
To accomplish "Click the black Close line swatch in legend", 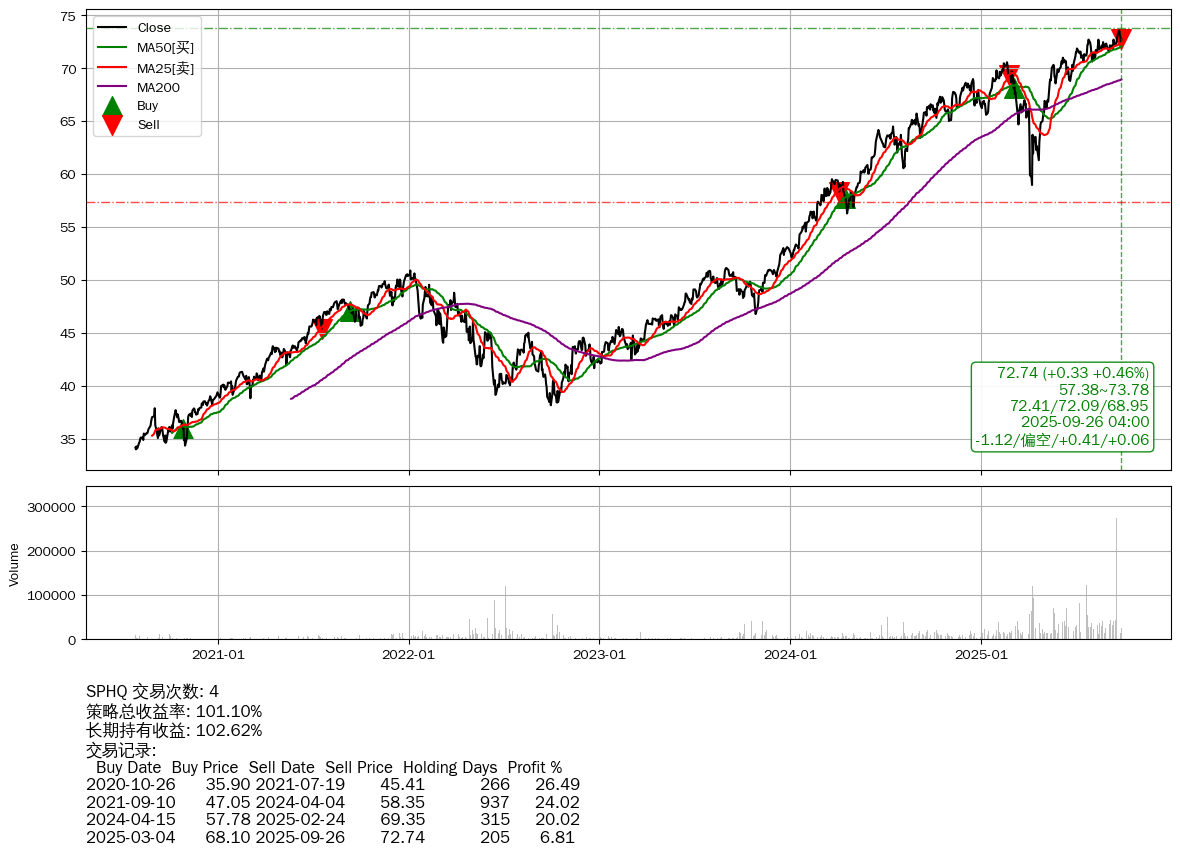I will pyautogui.click(x=113, y=28).
